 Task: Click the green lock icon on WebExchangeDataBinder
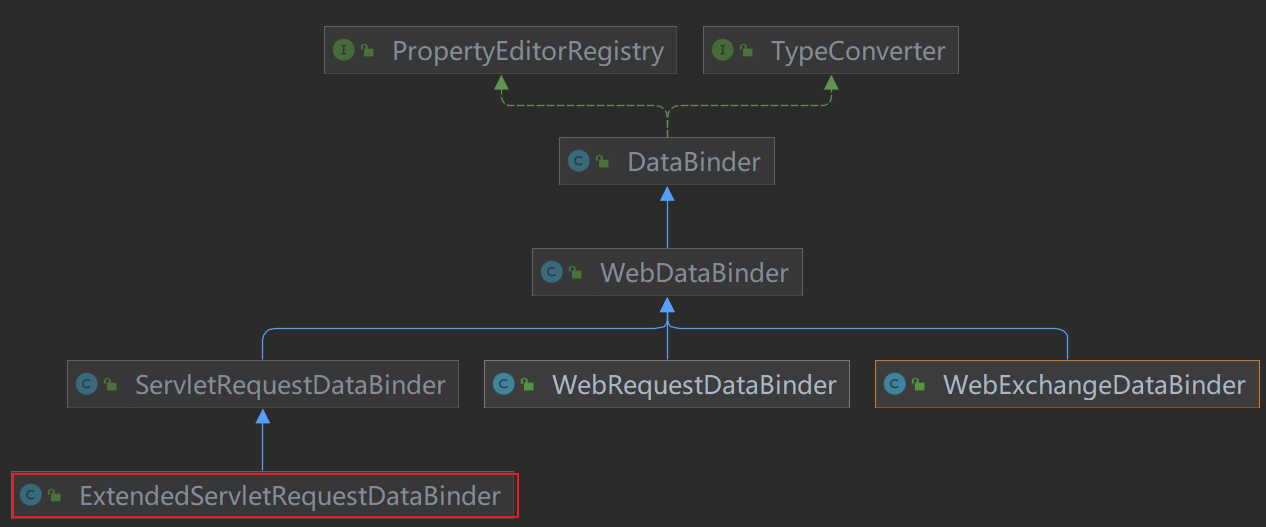coord(918,385)
